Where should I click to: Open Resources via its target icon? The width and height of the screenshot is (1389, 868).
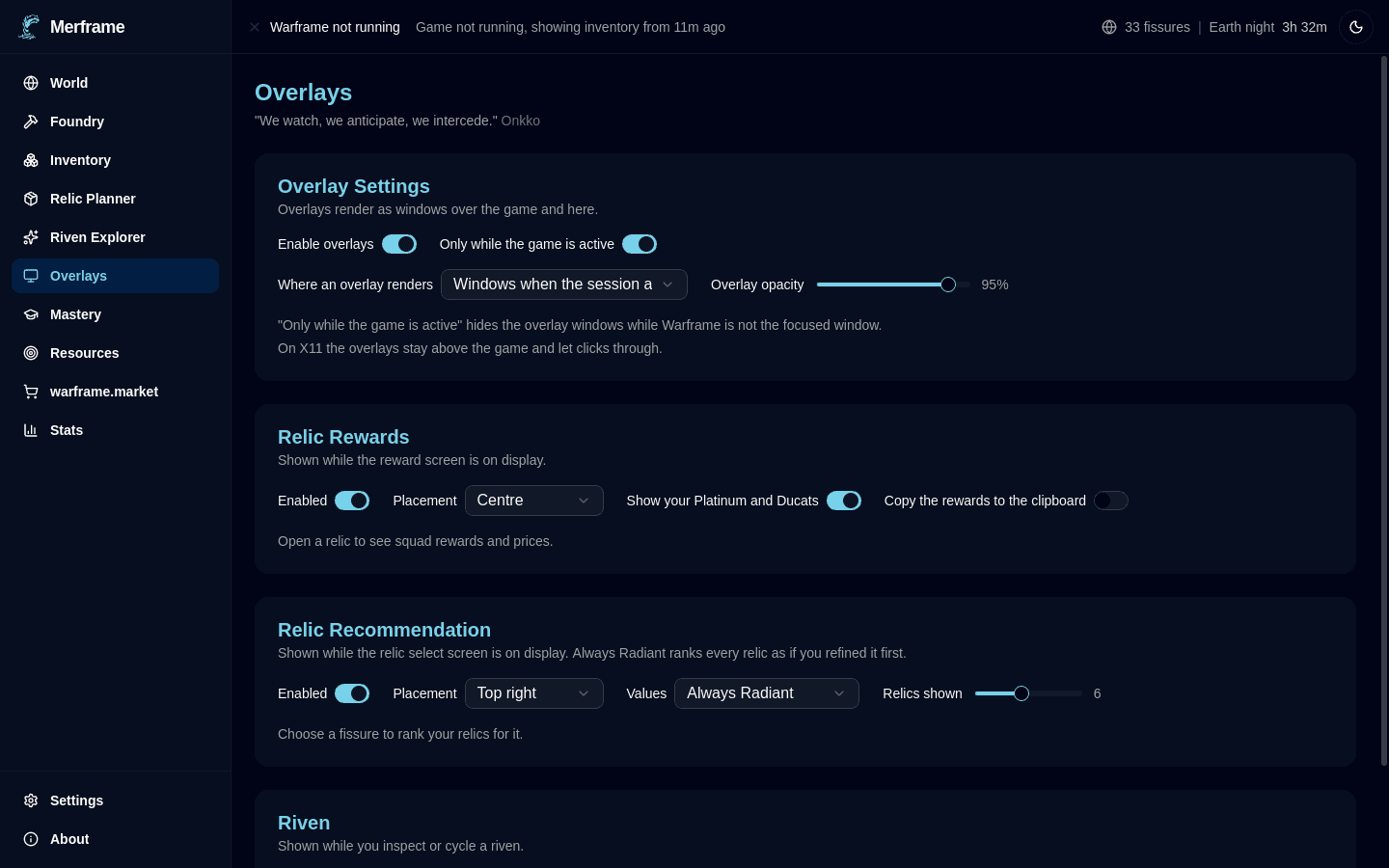(x=31, y=353)
